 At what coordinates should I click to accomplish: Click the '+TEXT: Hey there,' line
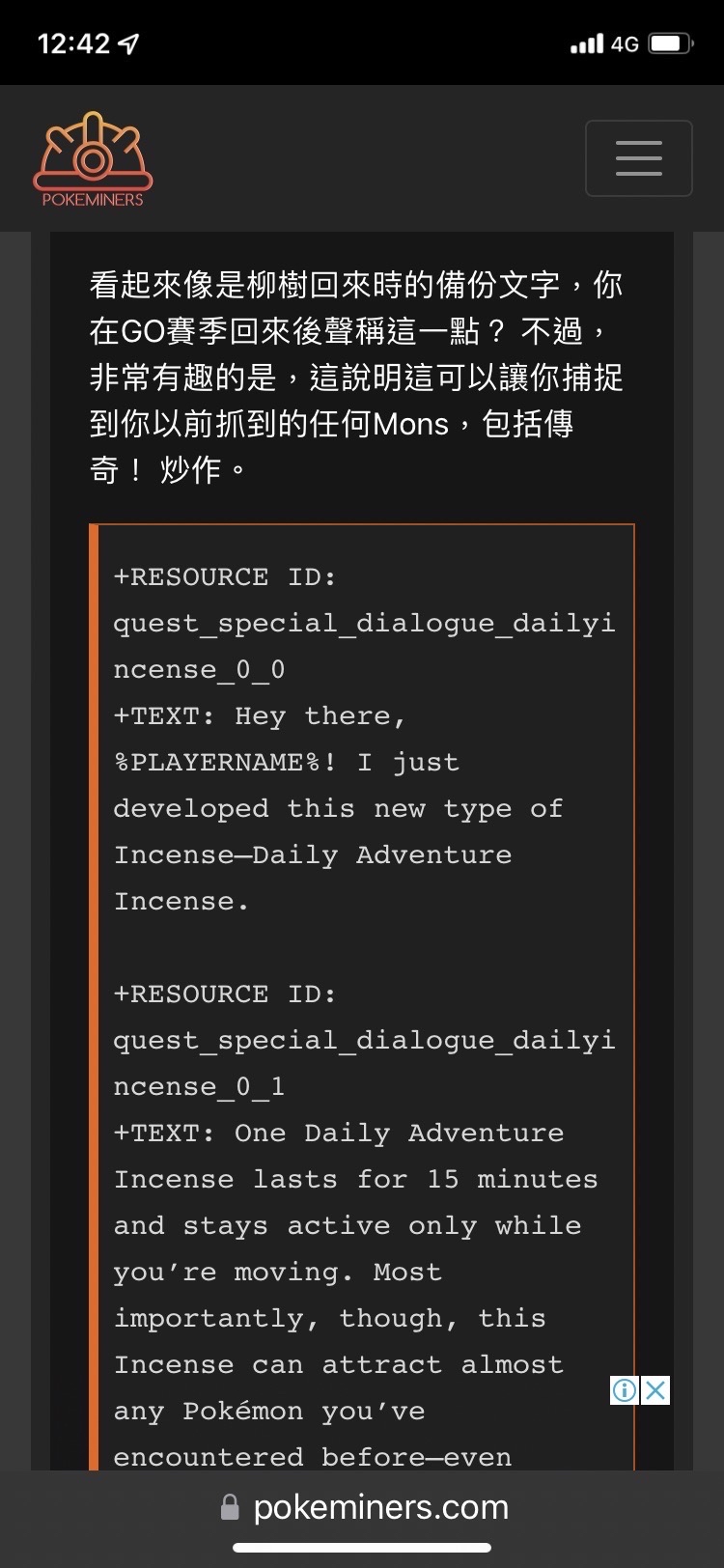click(x=261, y=716)
